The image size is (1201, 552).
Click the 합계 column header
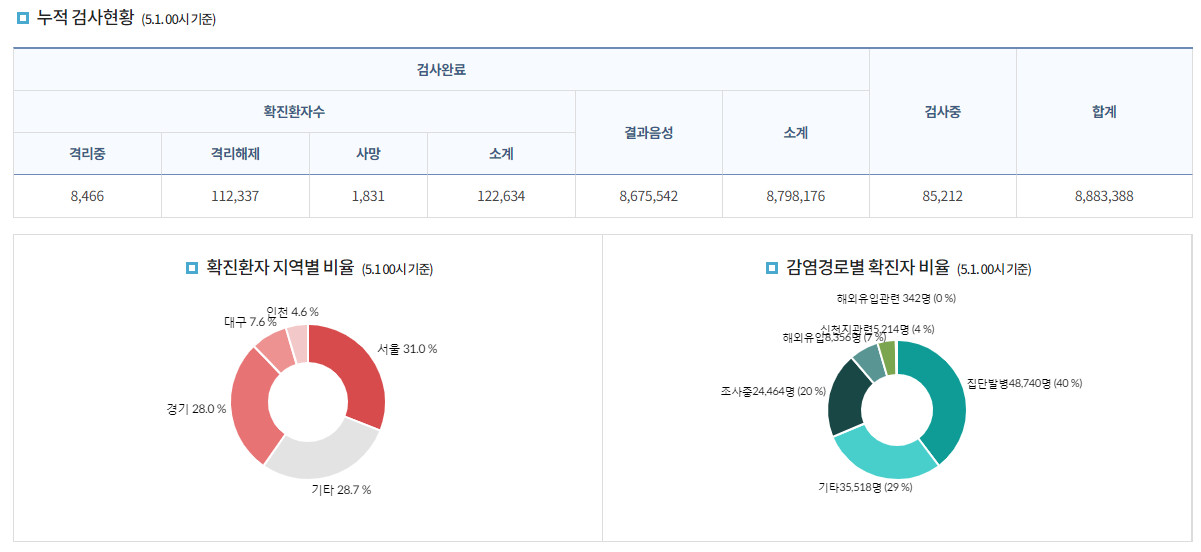(x=1104, y=112)
